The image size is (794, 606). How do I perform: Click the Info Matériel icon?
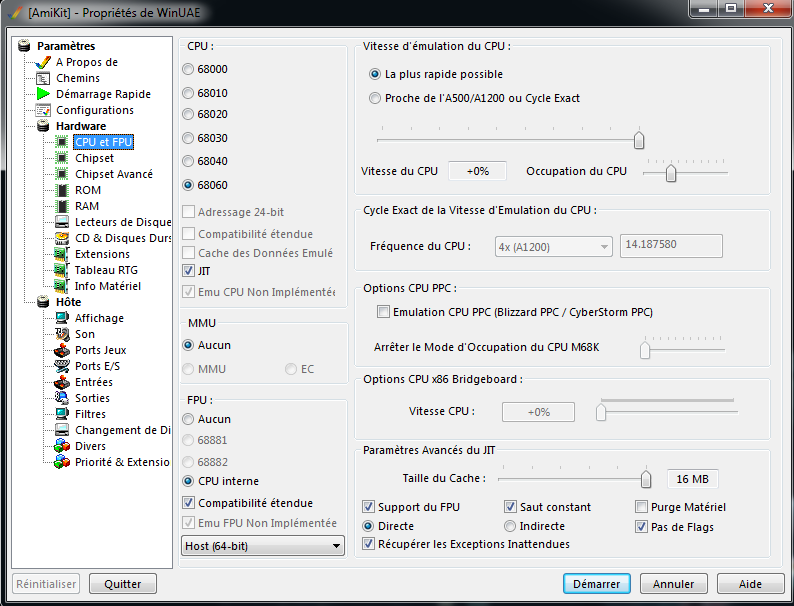[62, 286]
